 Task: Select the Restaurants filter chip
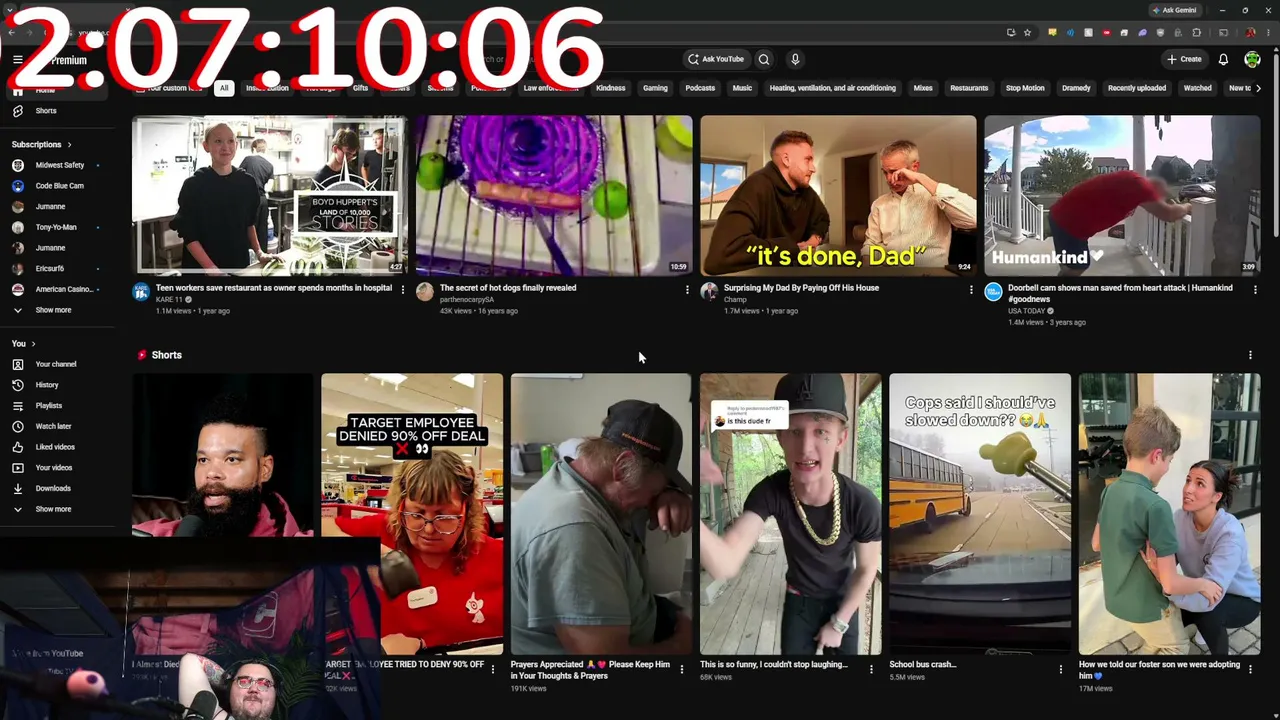point(969,88)
